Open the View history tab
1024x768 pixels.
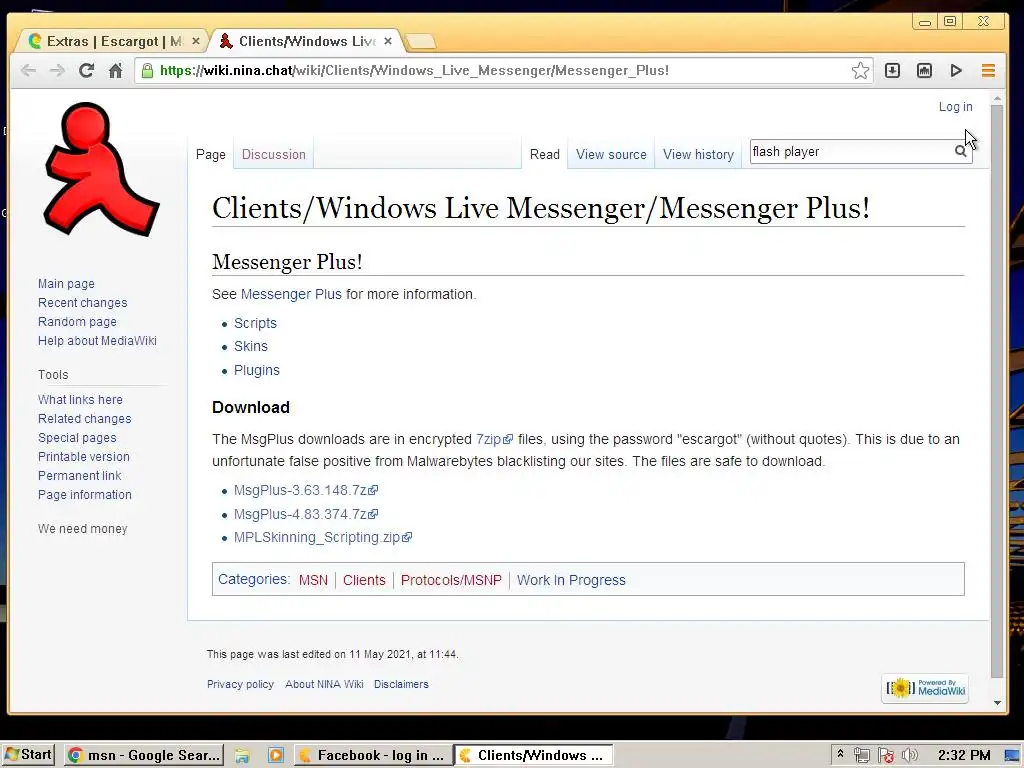(x=698, y=155)
